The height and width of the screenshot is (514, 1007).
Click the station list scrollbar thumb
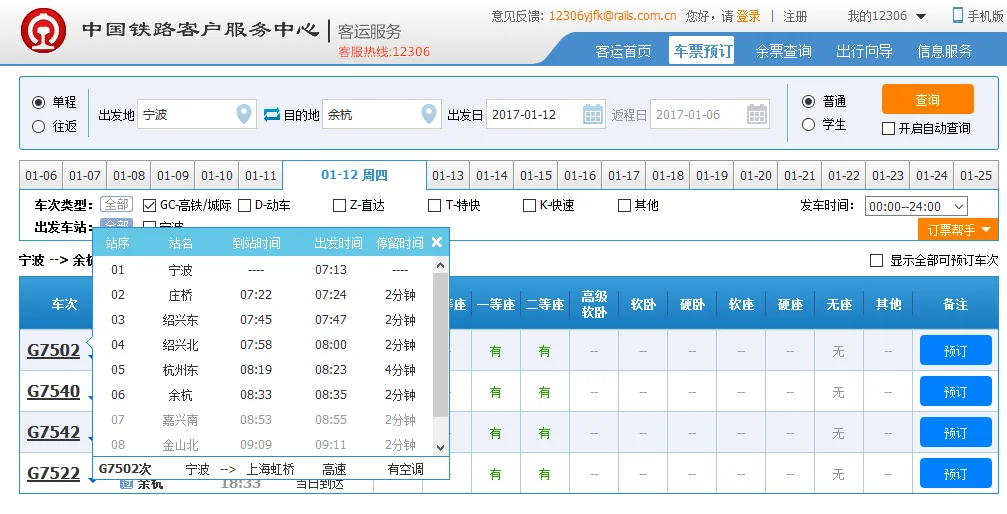click(441, 344)
